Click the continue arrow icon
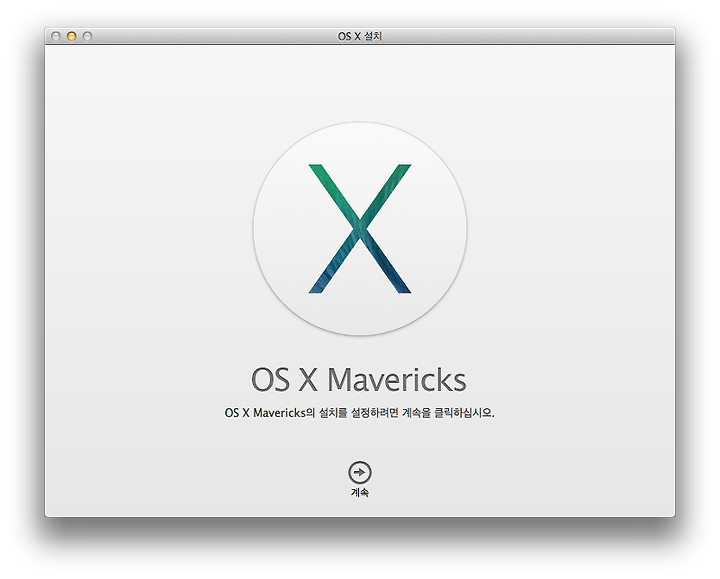 [x=360, y=472]
